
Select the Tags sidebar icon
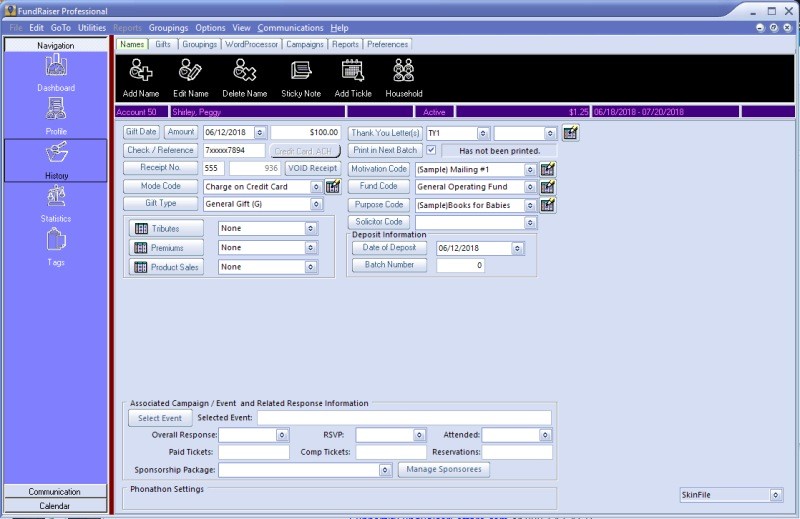tap(56, 241)
